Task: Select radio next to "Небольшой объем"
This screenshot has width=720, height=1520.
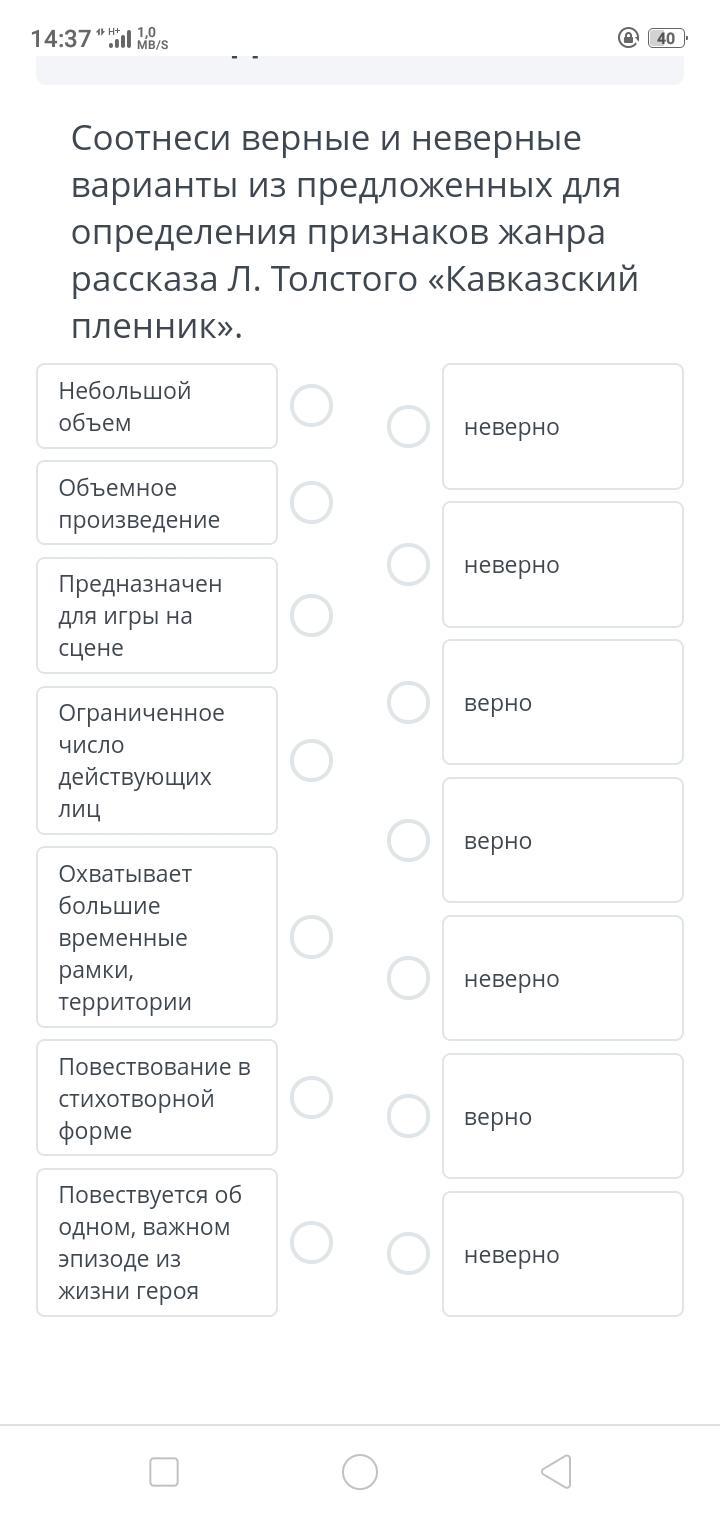Action: (311, 406)
